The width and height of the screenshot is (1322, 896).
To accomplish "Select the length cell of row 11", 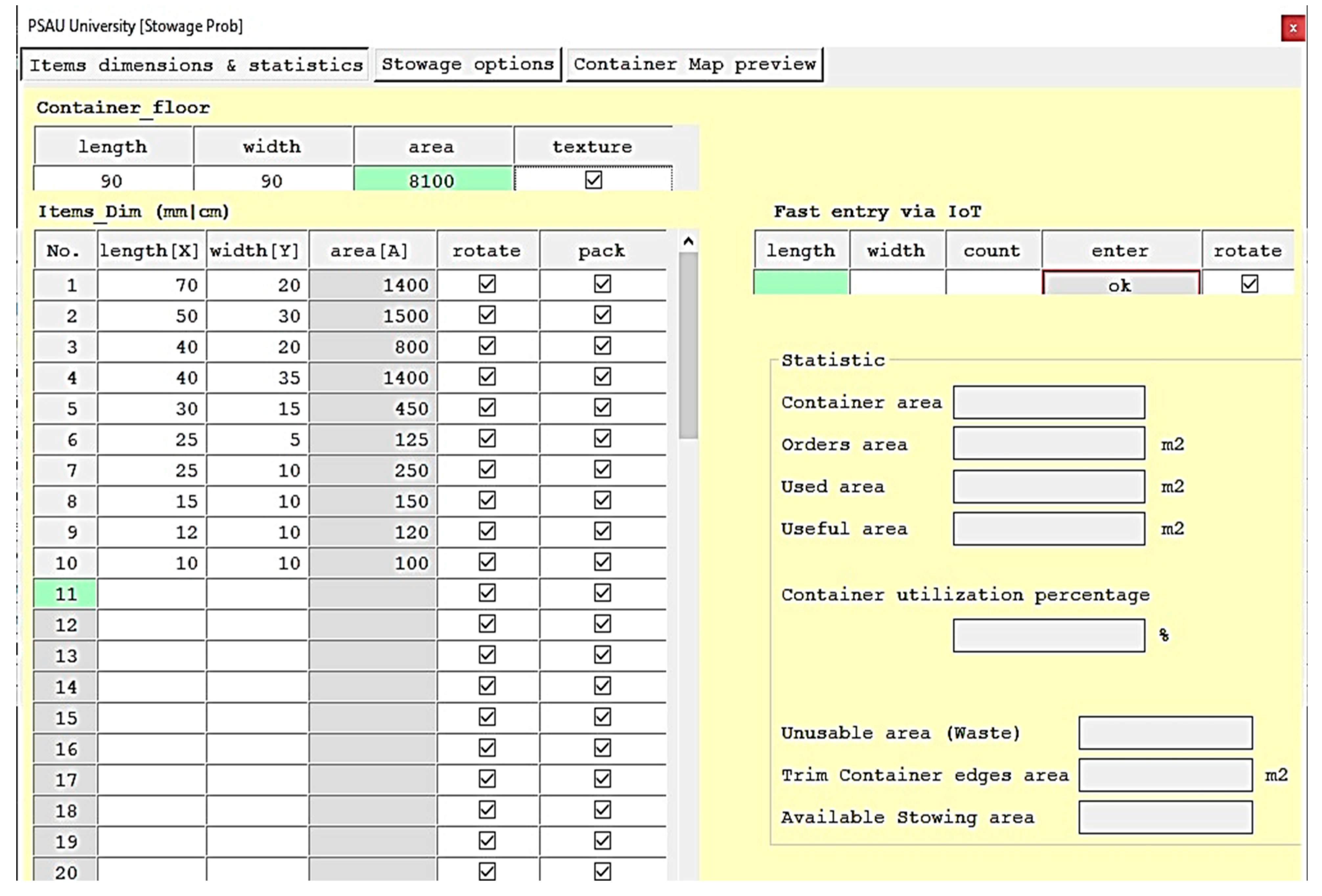I will pyautogui.click(x=151, y=594).
